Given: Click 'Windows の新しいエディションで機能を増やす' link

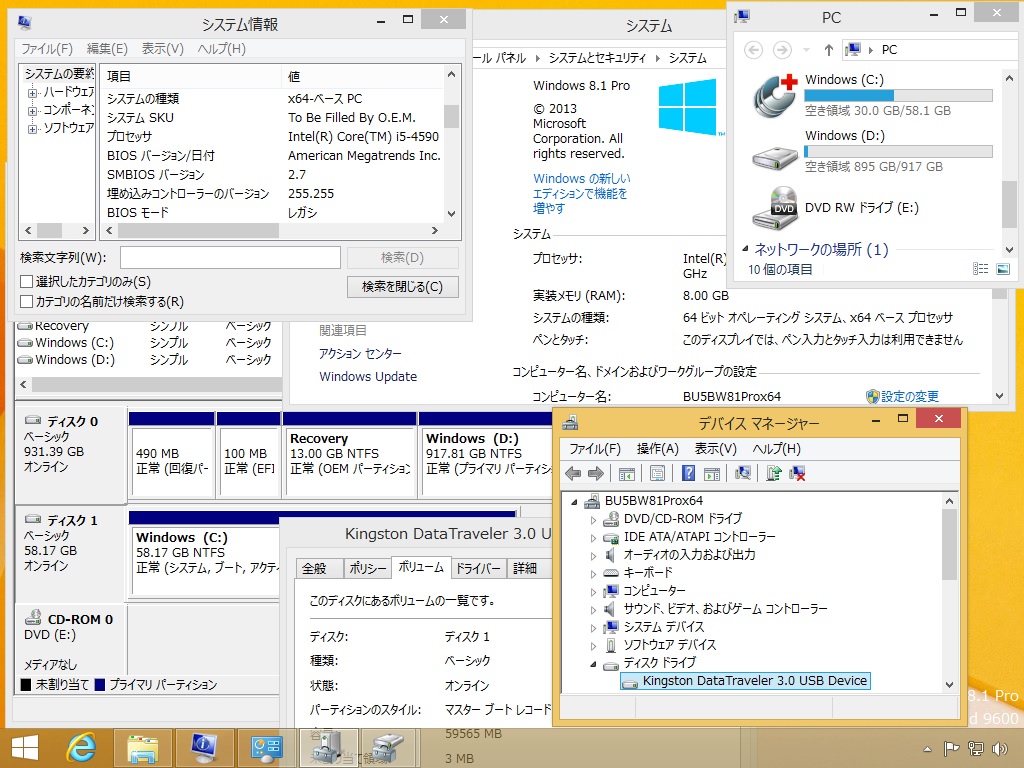Looking at the screenshot, I should (581, 193).
